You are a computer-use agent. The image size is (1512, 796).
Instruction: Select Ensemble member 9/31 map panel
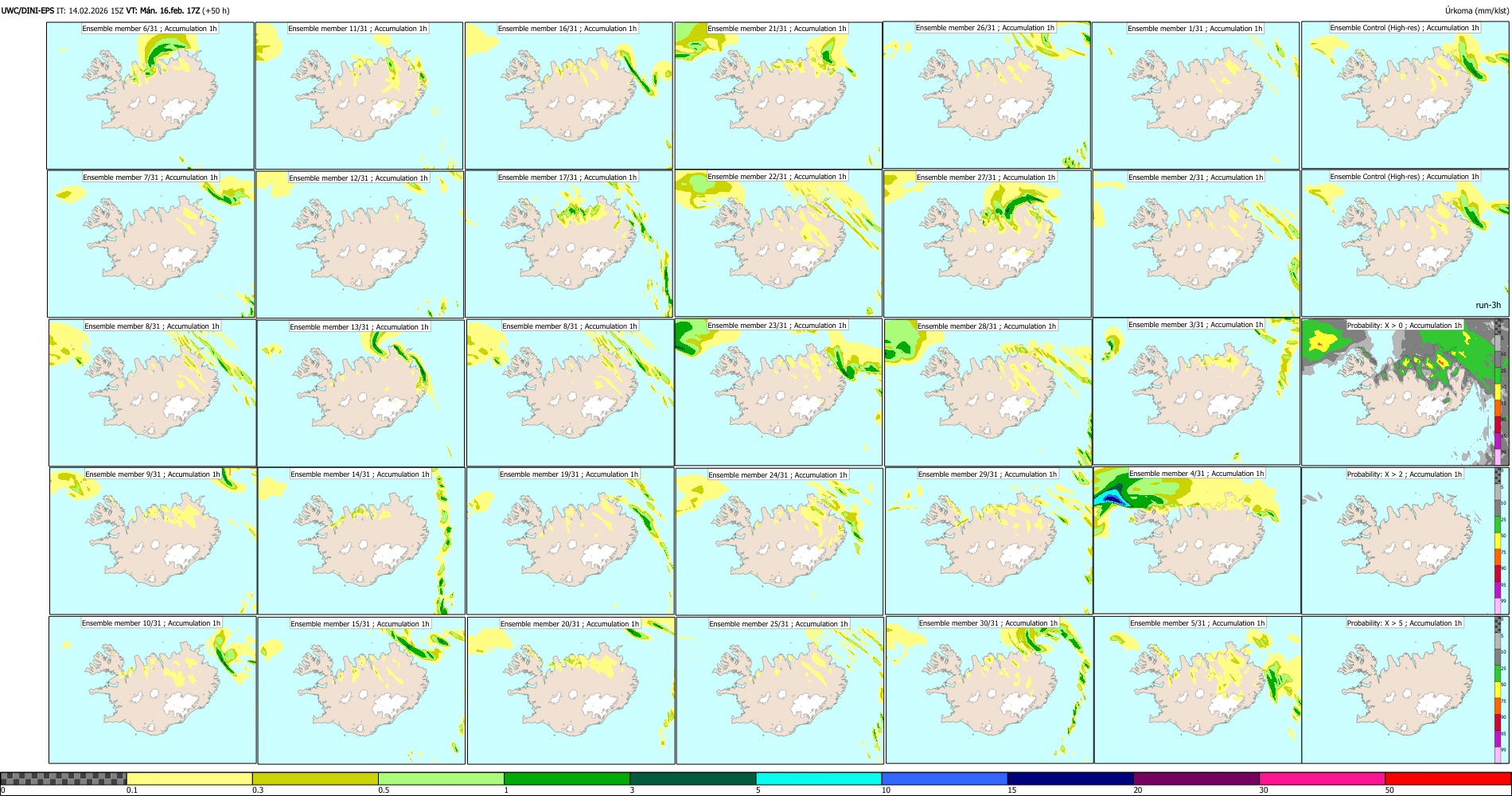pyautogui.click(x=153, y=540)
